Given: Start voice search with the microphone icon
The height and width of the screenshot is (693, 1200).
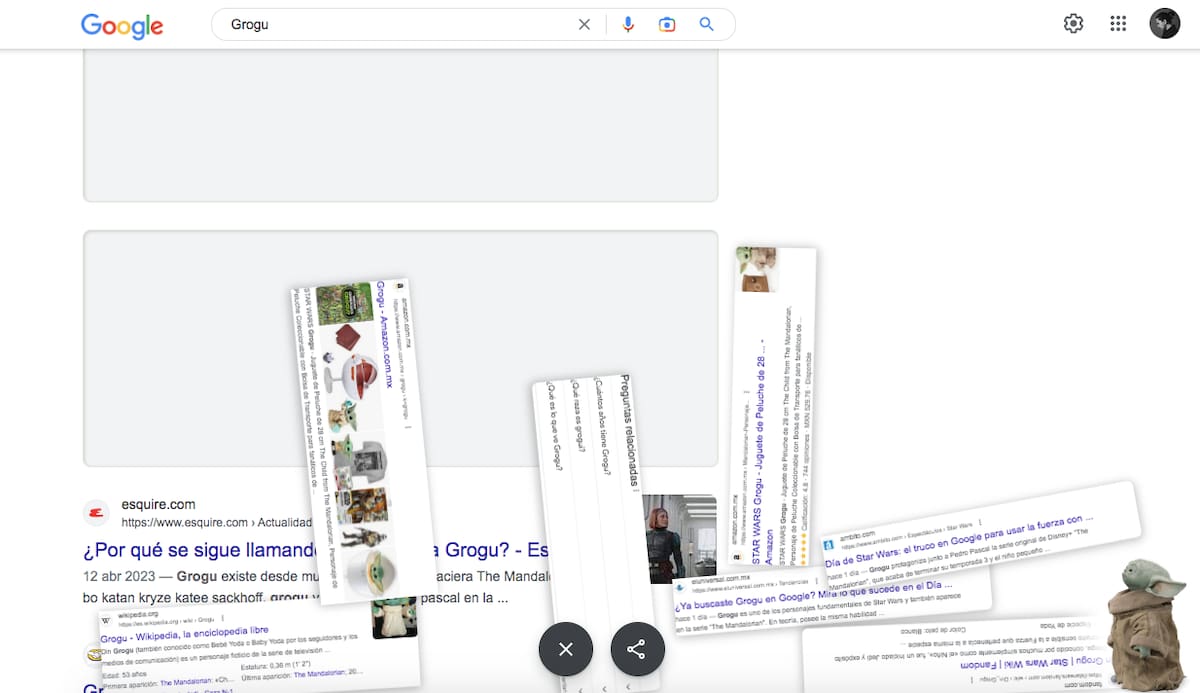Looking at the screenshot, I should [628, 25].
